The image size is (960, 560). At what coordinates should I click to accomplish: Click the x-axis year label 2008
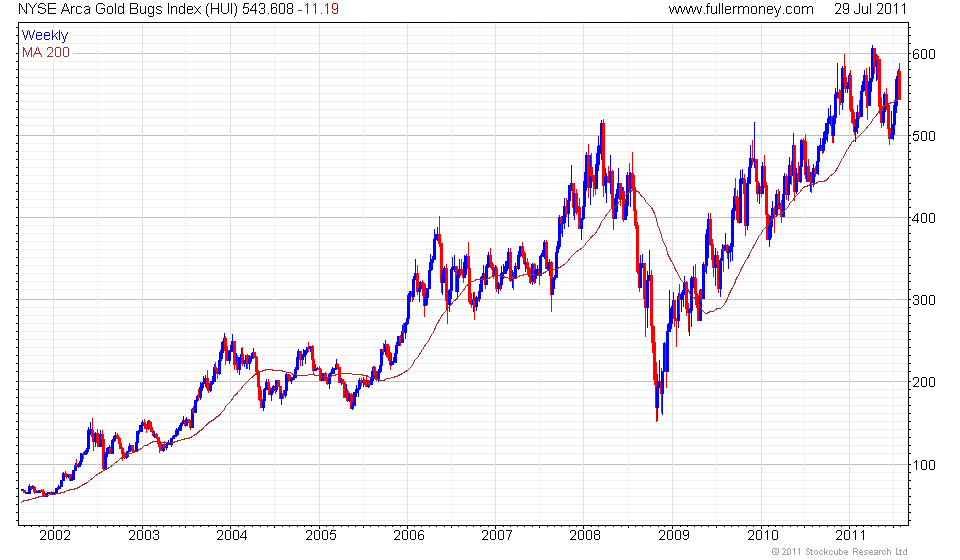click(x=585, y=535)
